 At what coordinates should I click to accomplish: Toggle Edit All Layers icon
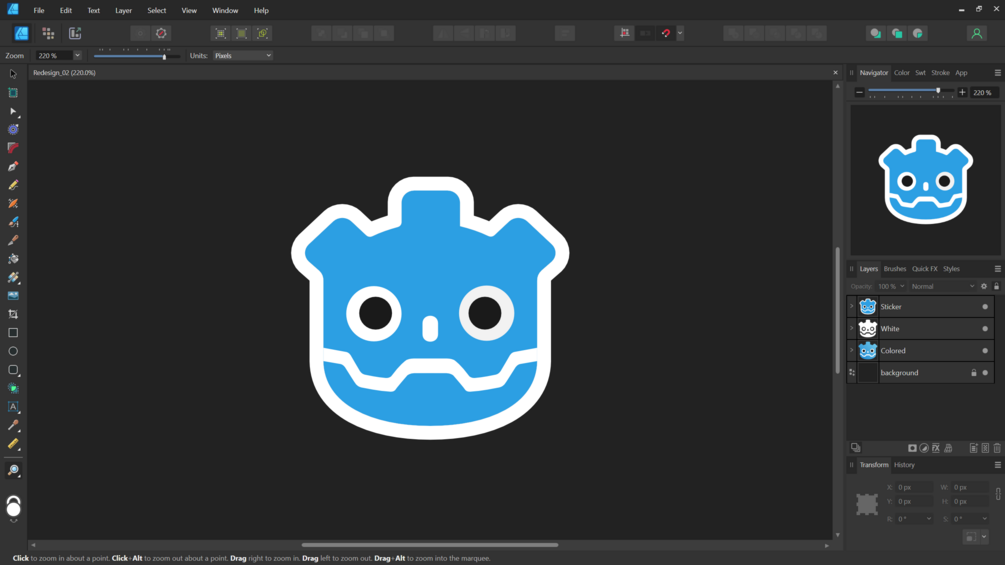coord(855,448)
